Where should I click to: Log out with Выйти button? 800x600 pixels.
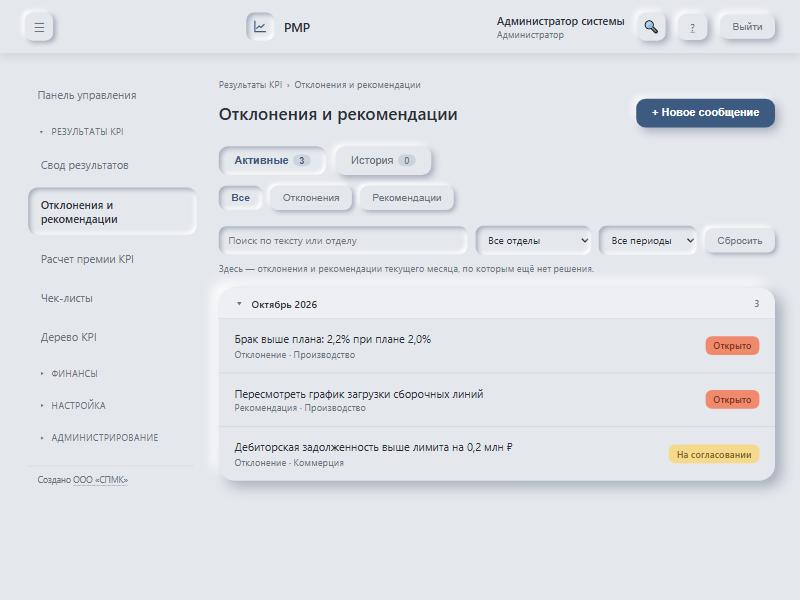pos(747,27)
